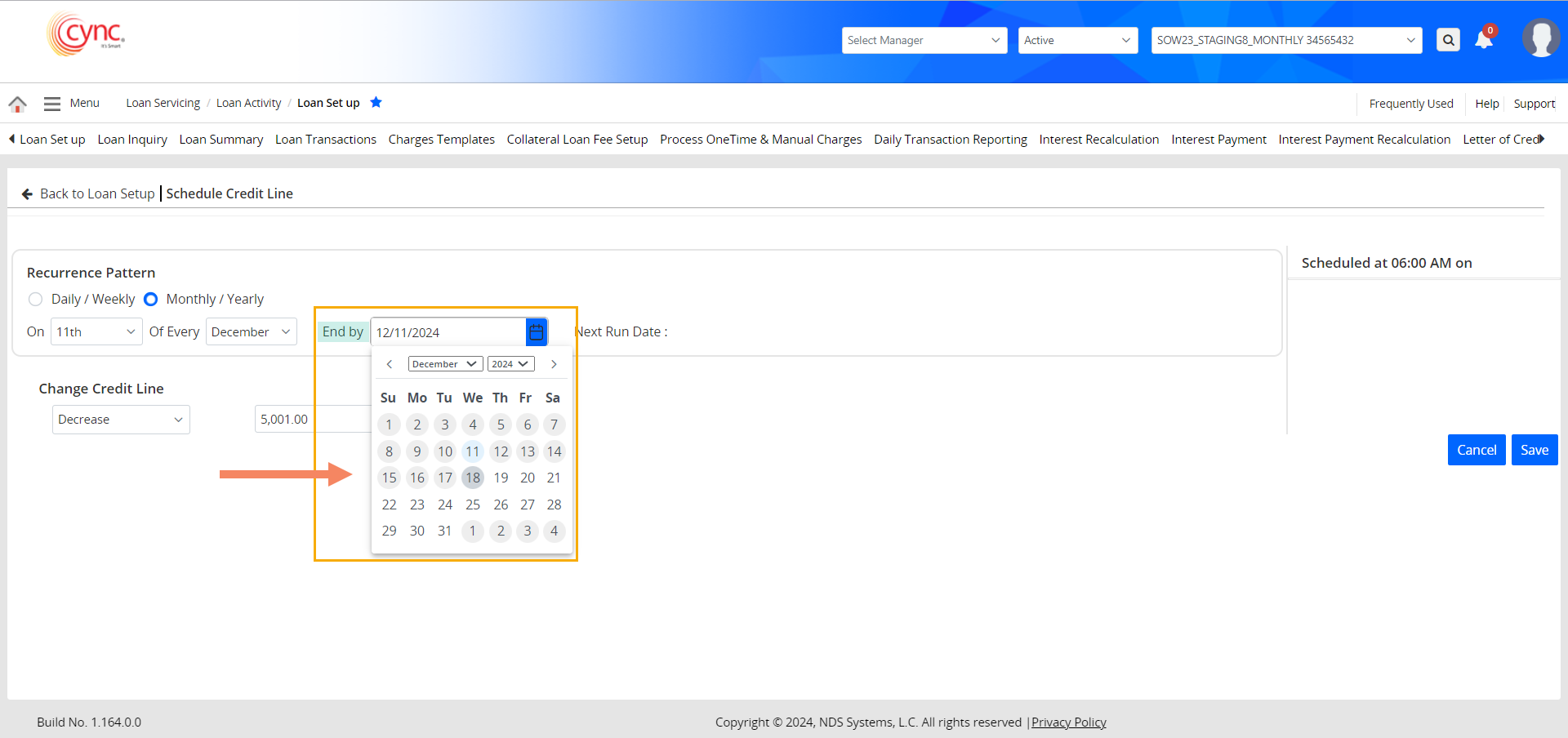Viewport: 1568px width, 738px height.
Task: Go to next month in calendar
Action: (x=554, y=364)
